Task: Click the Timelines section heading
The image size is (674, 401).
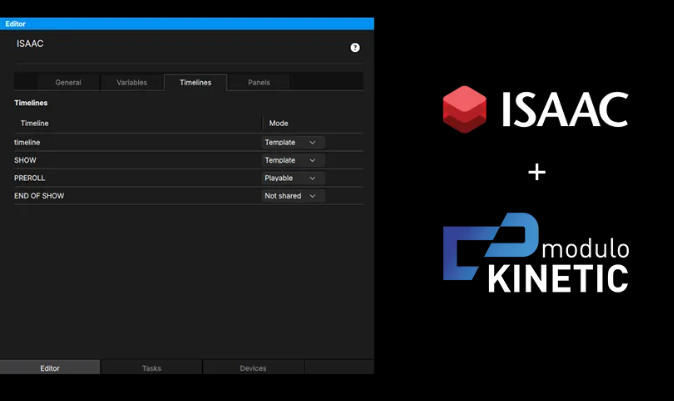Action: click(31, 103)
